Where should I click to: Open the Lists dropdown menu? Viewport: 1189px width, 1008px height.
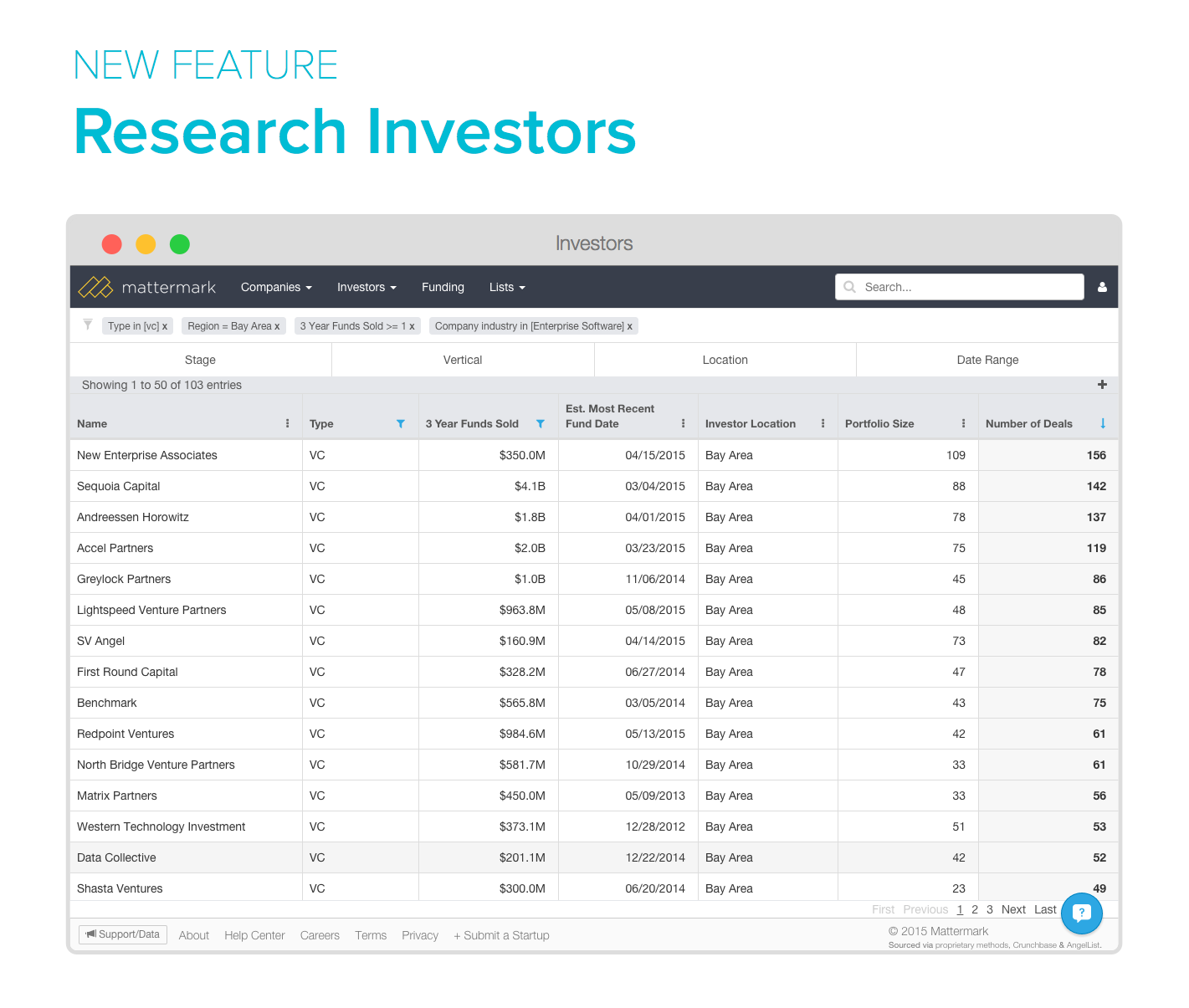(507, 287)
